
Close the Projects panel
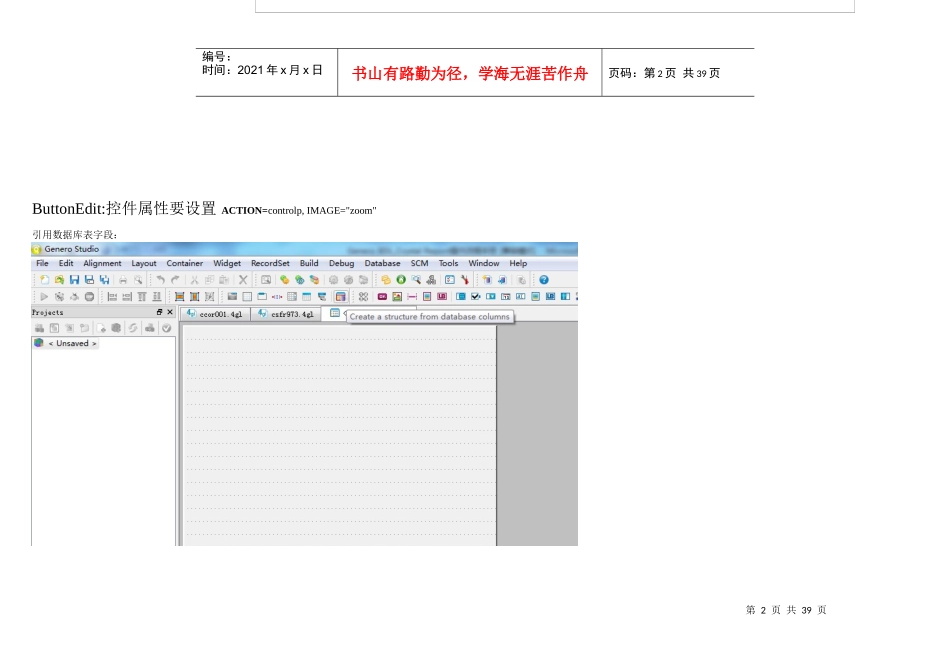(170, 312)
